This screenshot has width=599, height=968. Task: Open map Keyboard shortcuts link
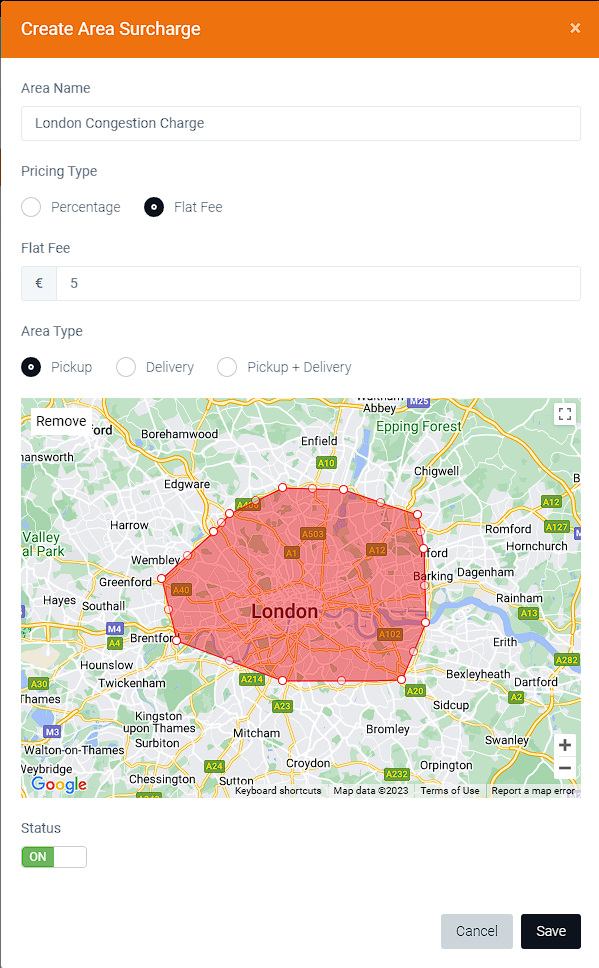(x=278, y=790)
